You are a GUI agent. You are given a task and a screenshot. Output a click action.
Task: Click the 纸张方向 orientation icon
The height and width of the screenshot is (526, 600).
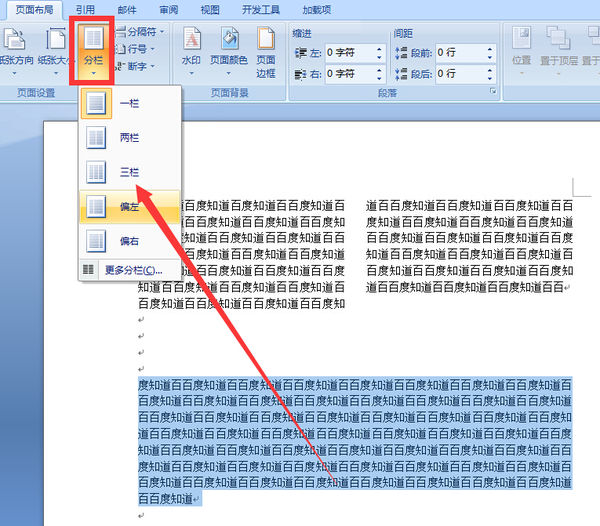[15, 39]
